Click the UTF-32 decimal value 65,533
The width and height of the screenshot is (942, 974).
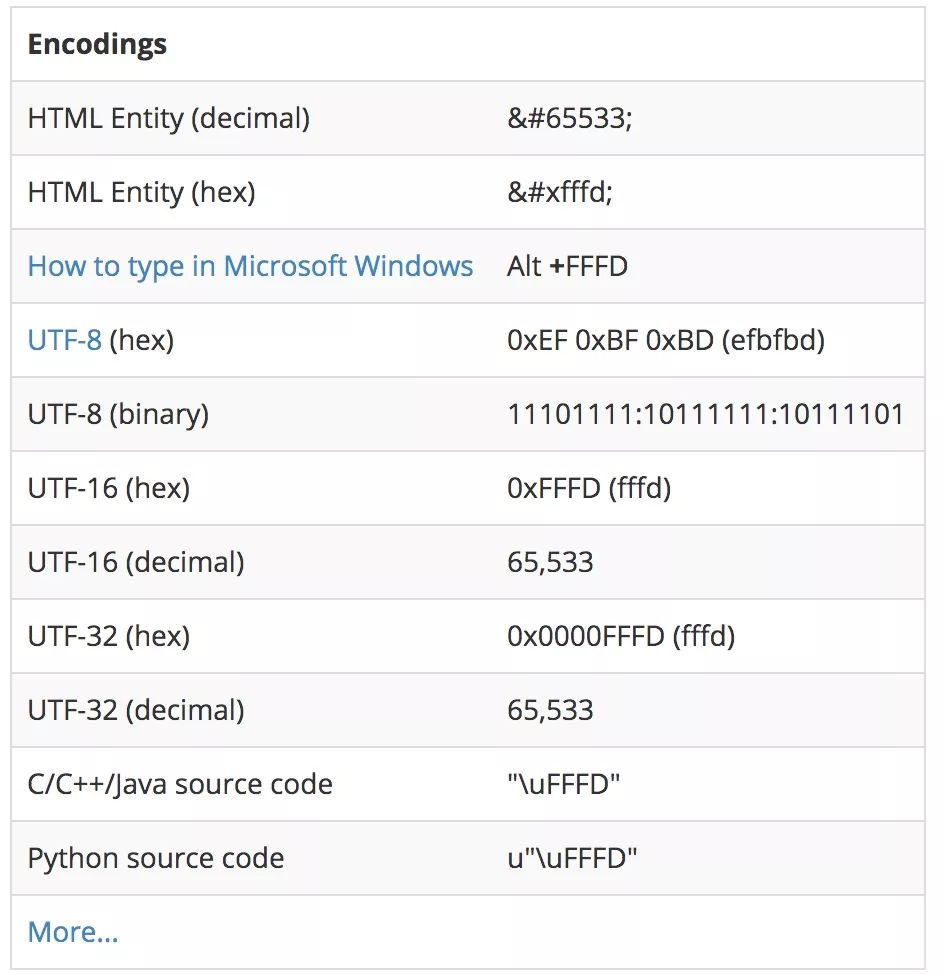tap(550, 710)
